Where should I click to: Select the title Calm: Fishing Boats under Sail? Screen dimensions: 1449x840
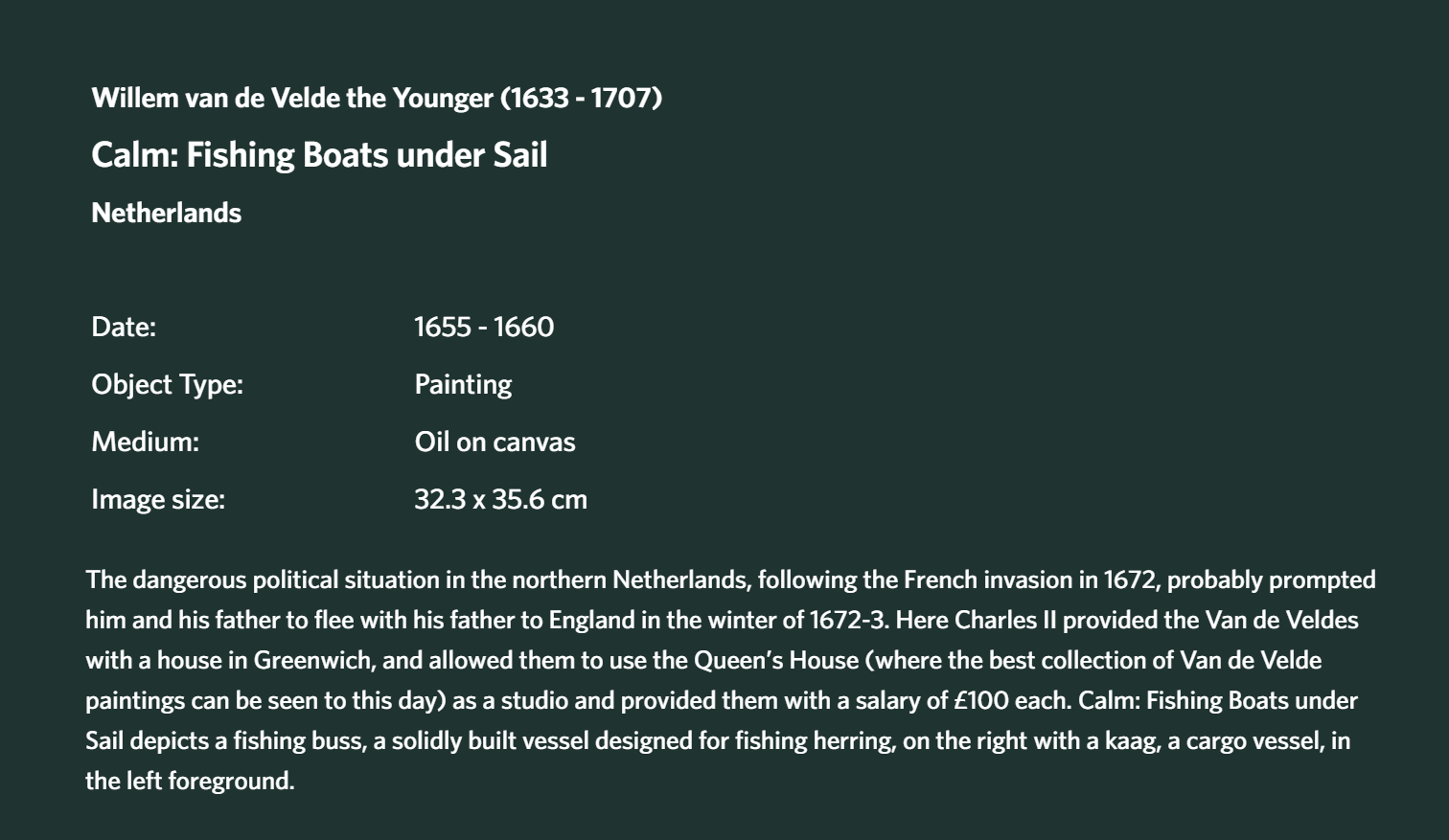click(319, 155)
